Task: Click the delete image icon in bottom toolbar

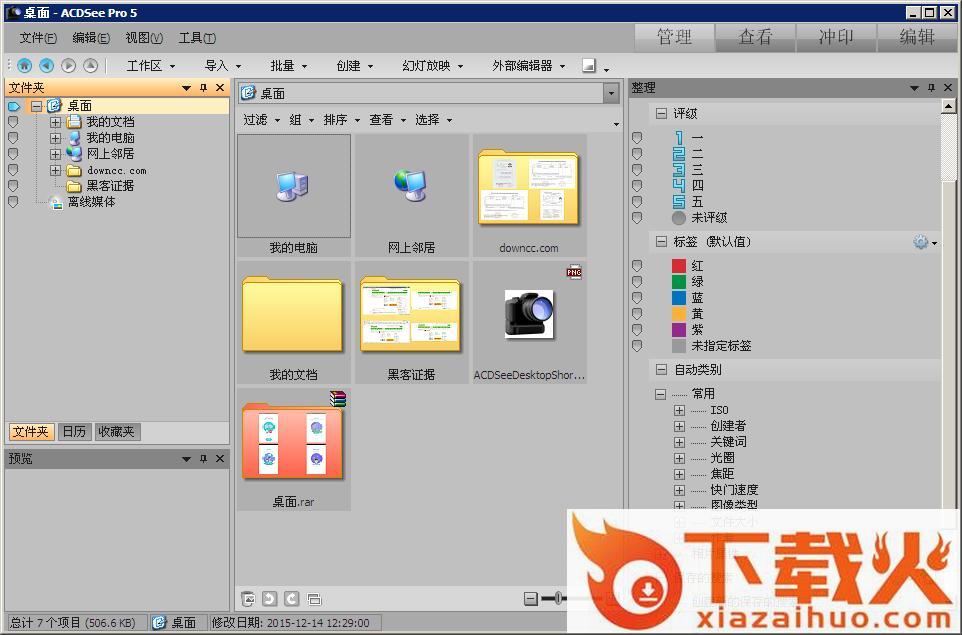Action: tap(248, 598)
